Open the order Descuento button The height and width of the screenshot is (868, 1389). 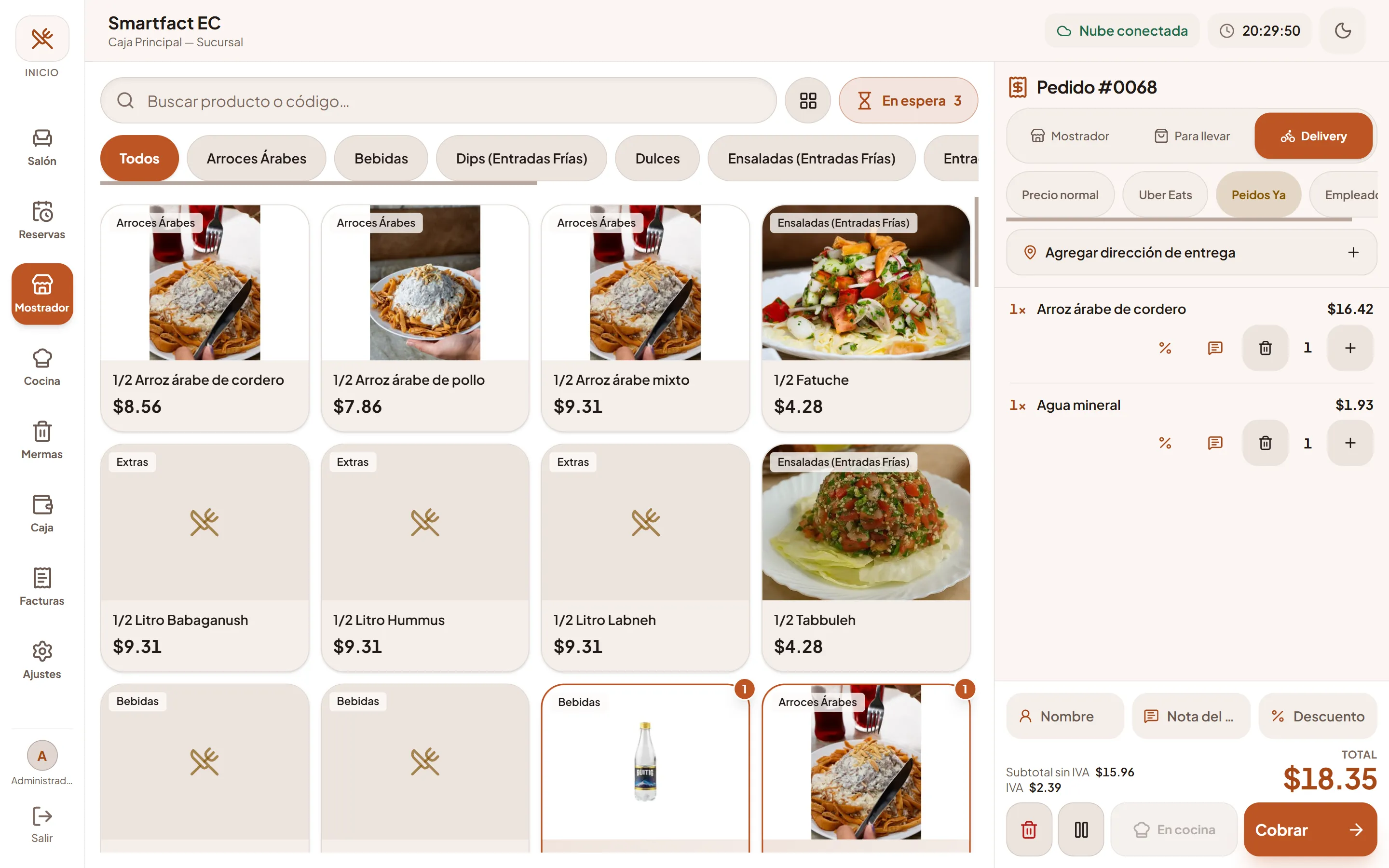tap(1317, 717)
